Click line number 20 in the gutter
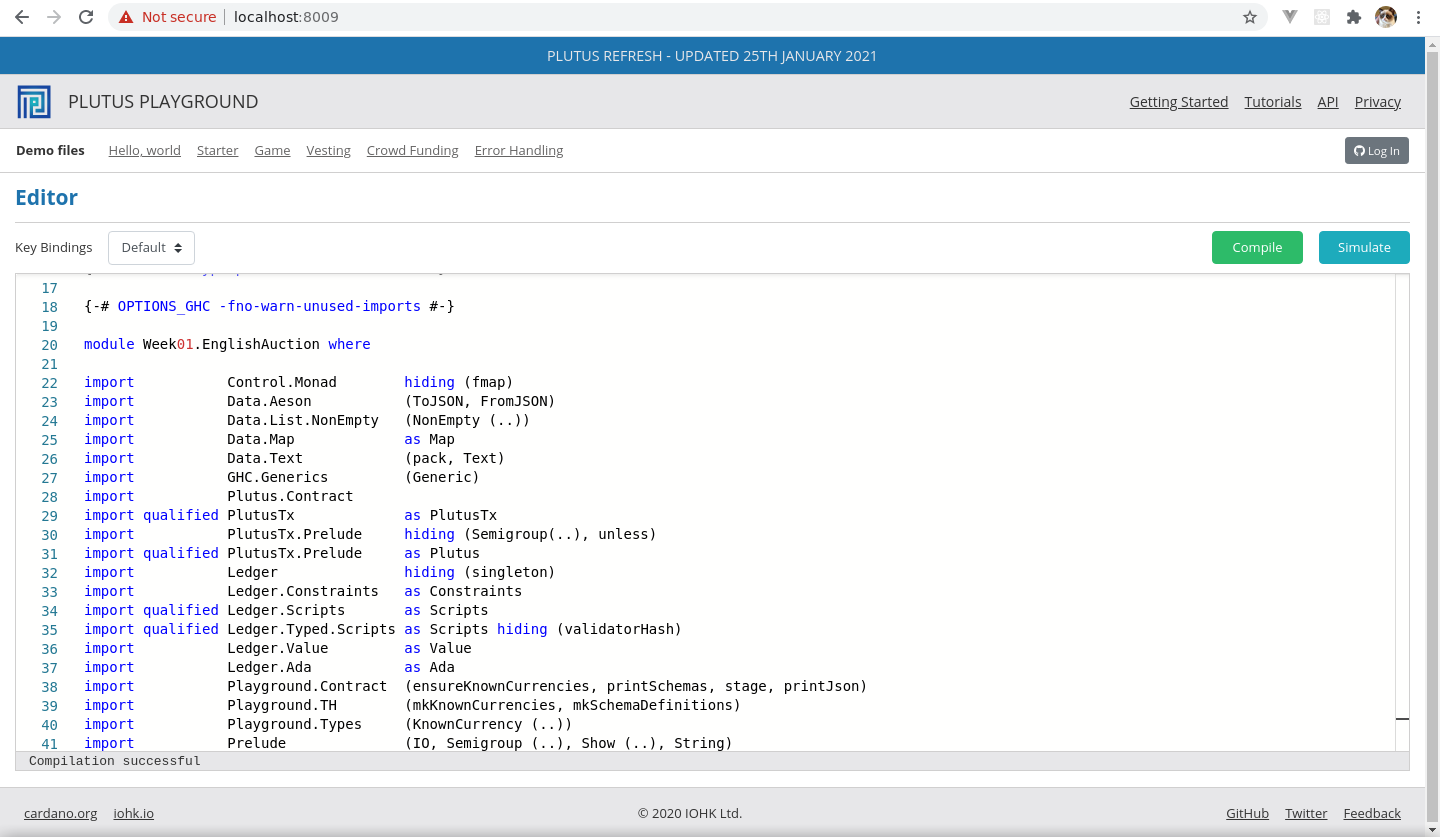Image resolution: width=1440 pixels, height=837 pixels. point(49,345)
